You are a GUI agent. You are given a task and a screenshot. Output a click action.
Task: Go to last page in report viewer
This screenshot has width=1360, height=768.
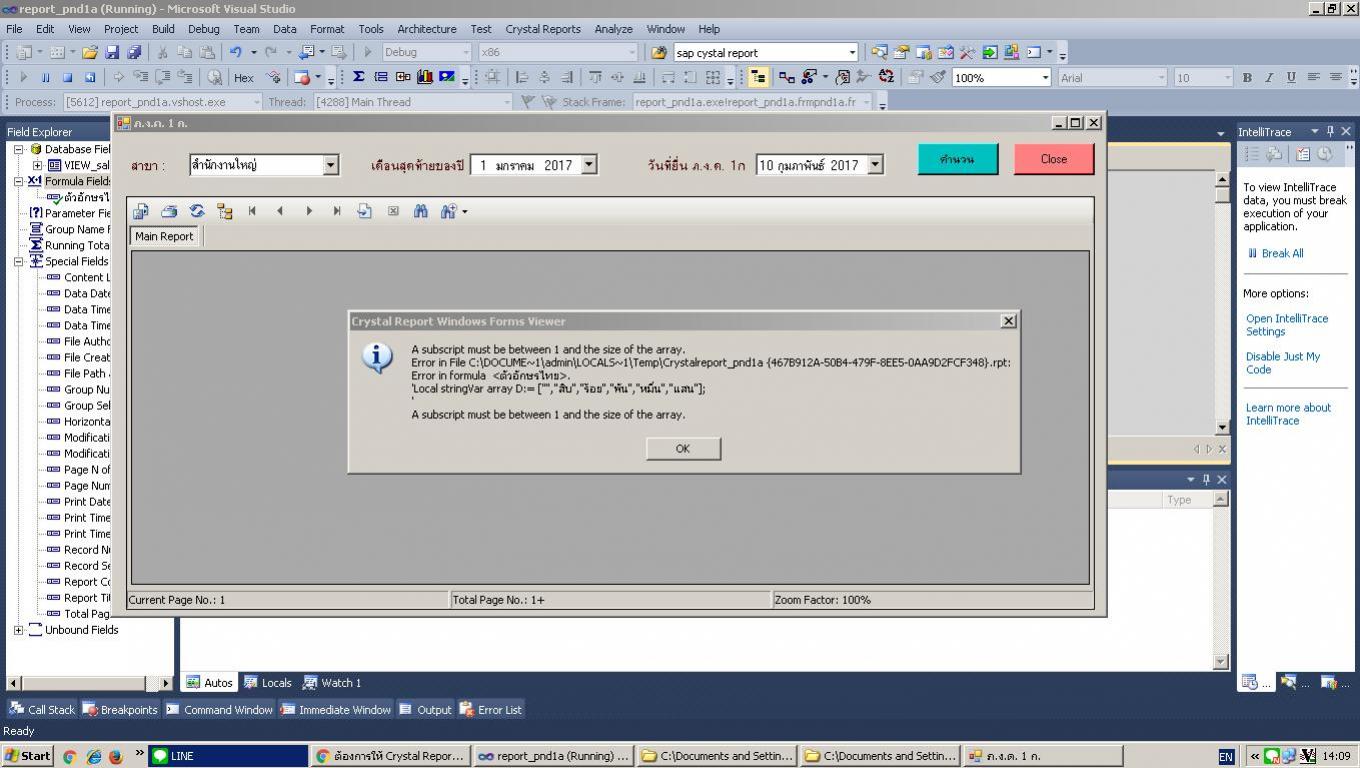(337, 211)
